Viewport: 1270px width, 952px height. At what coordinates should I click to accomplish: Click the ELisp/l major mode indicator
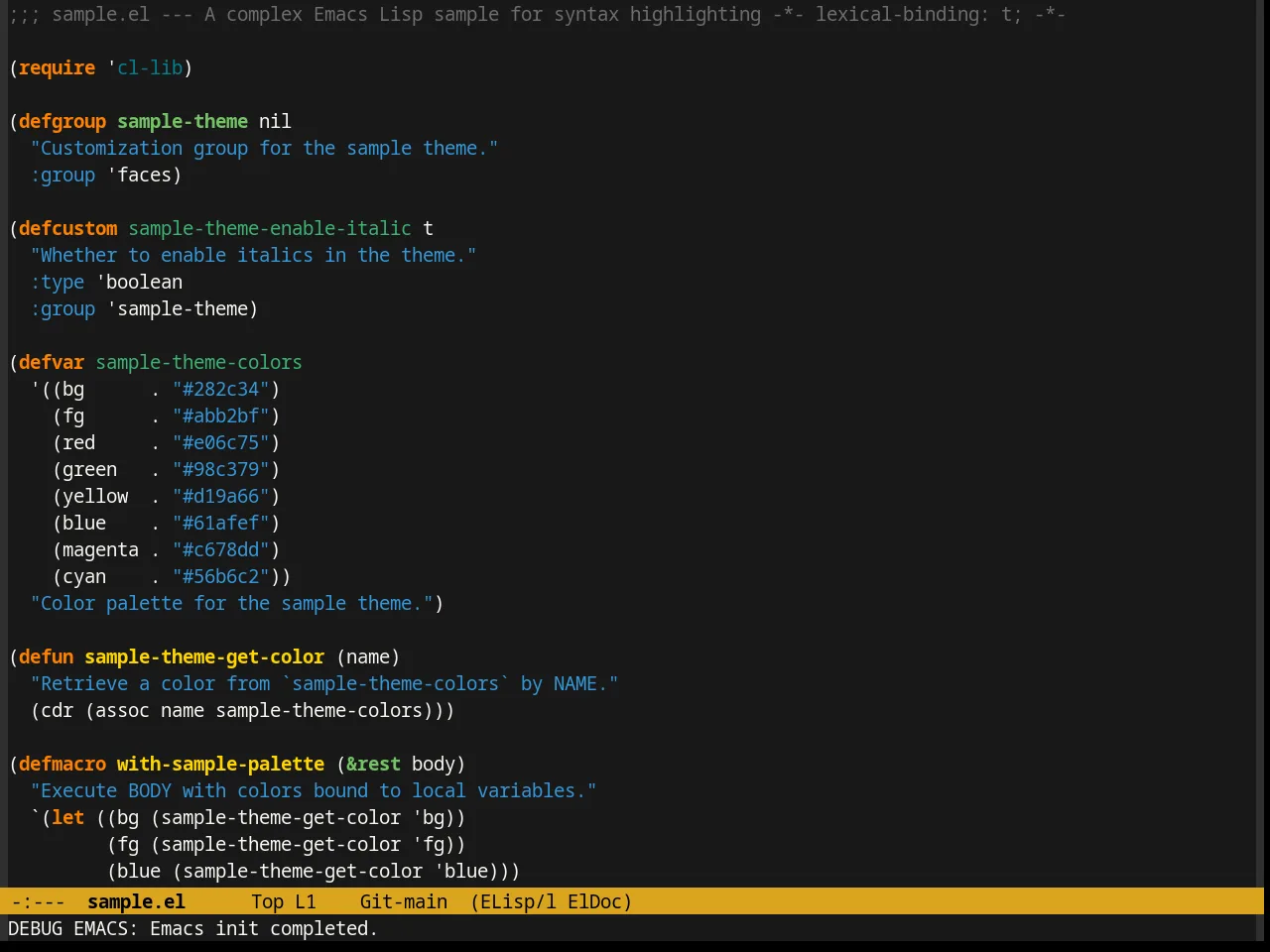click(x=514, y=901)
